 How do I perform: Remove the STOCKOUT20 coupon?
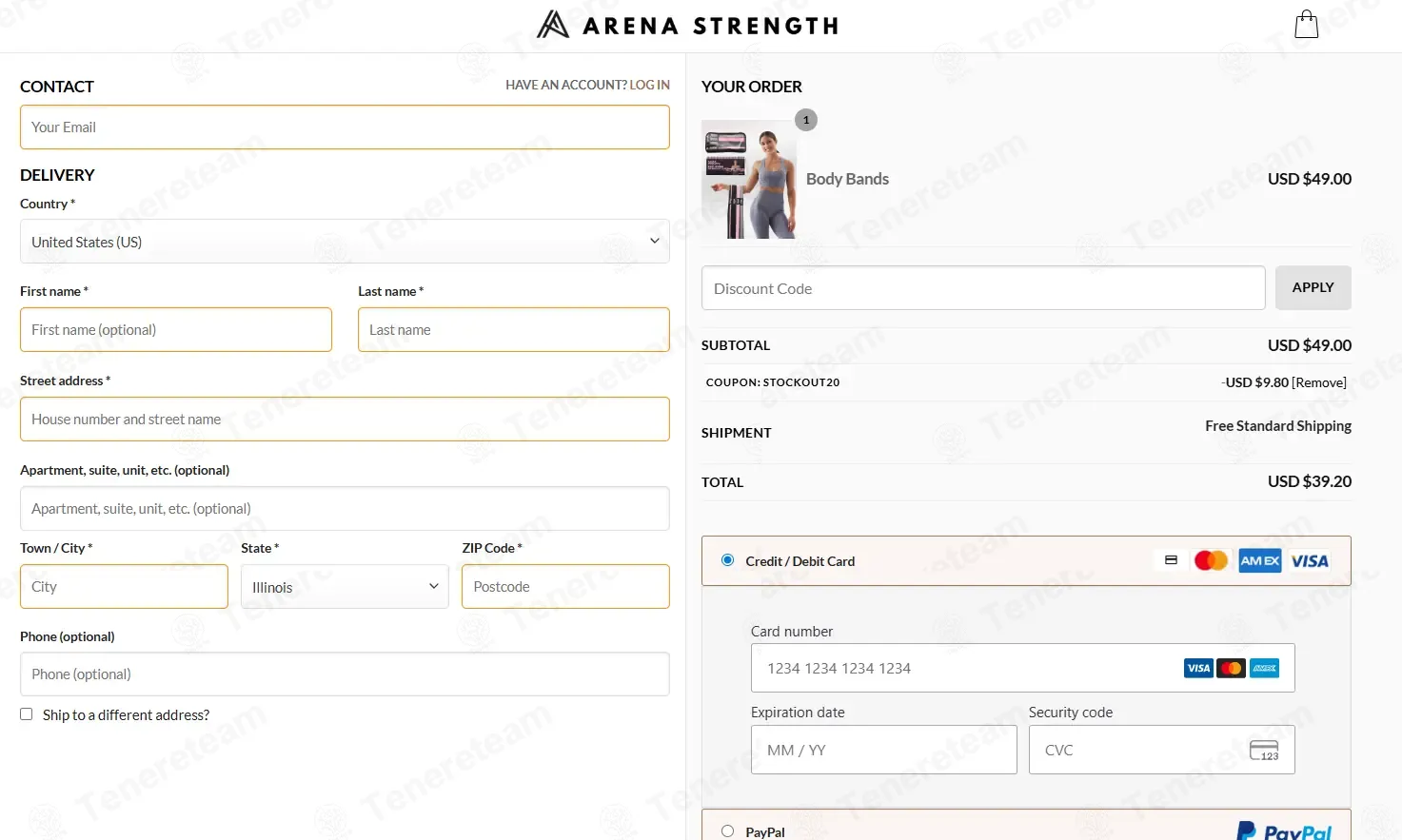[x=1318, y=382]
